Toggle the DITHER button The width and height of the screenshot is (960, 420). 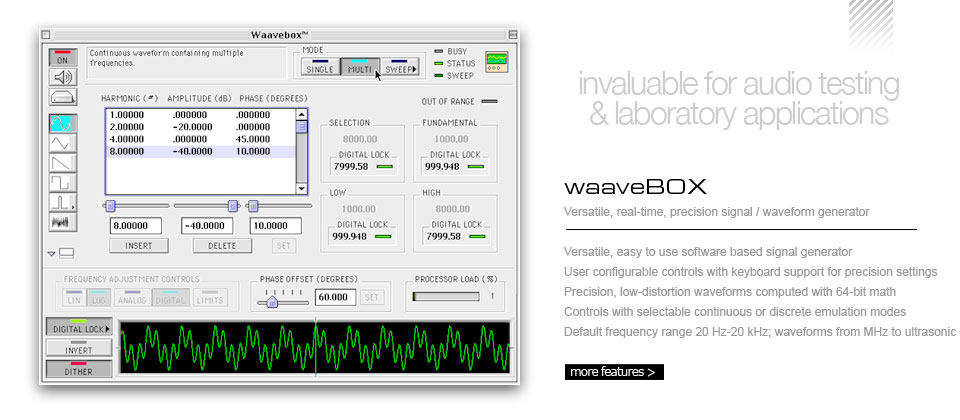click(x=79, y=369)
